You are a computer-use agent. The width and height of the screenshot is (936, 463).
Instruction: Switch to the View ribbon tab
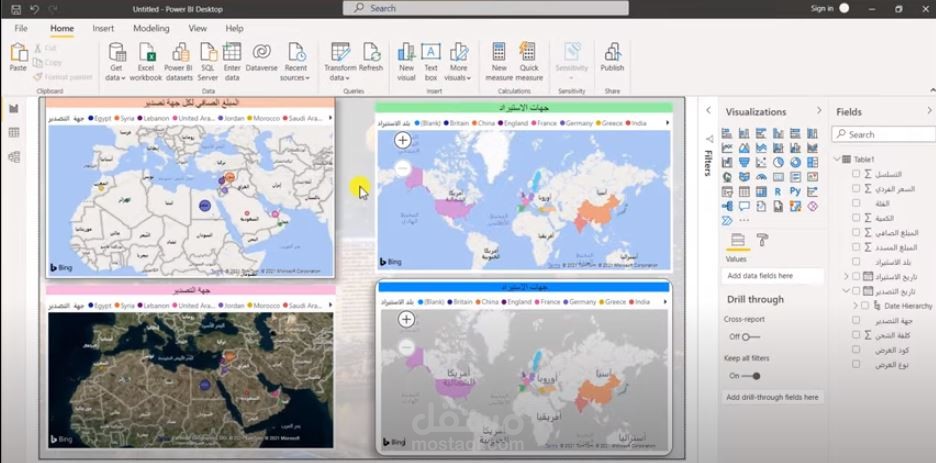(x=198, y=28)
